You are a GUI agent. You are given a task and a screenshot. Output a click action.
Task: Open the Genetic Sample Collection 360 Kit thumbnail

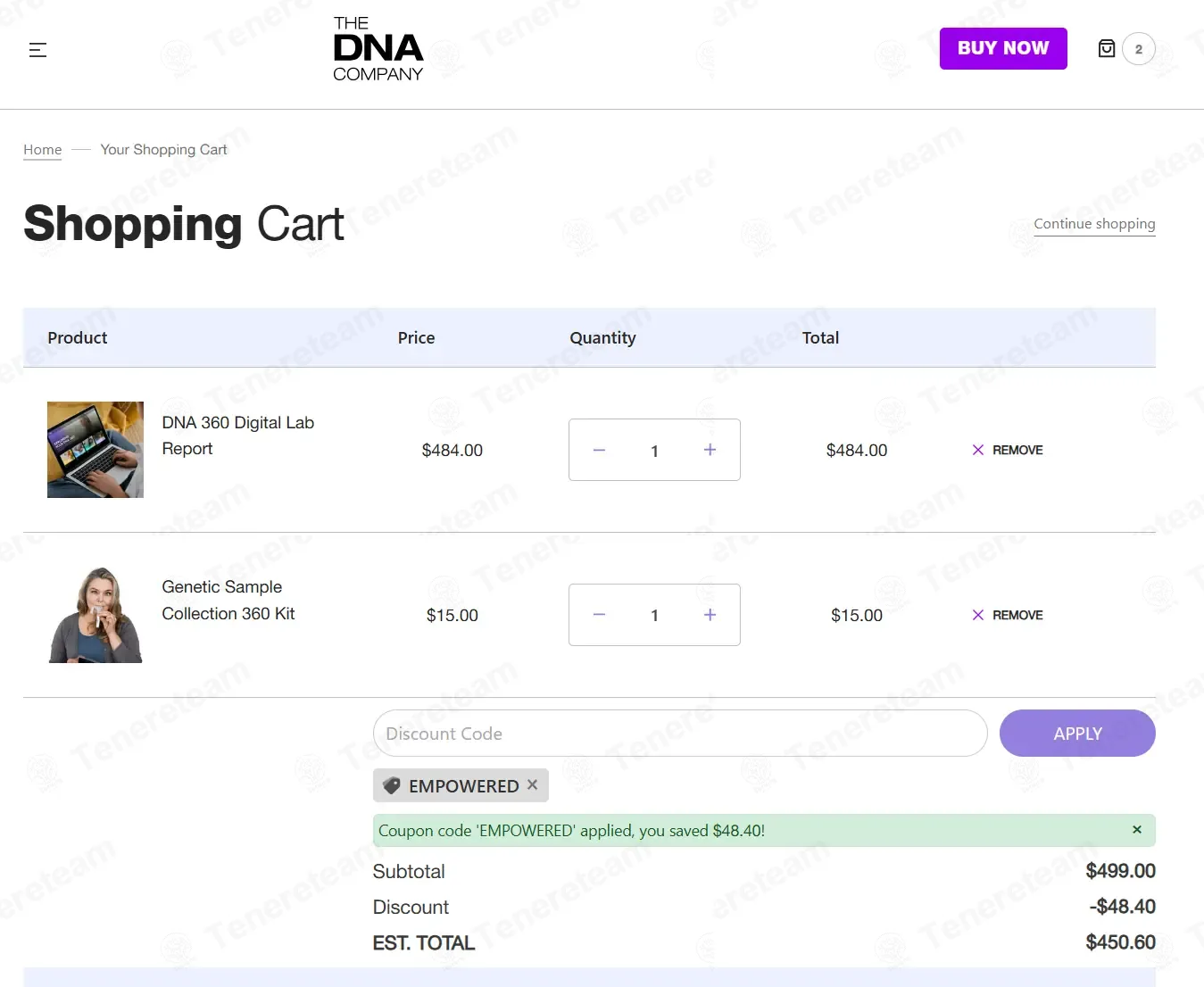(x=95, y=615)
